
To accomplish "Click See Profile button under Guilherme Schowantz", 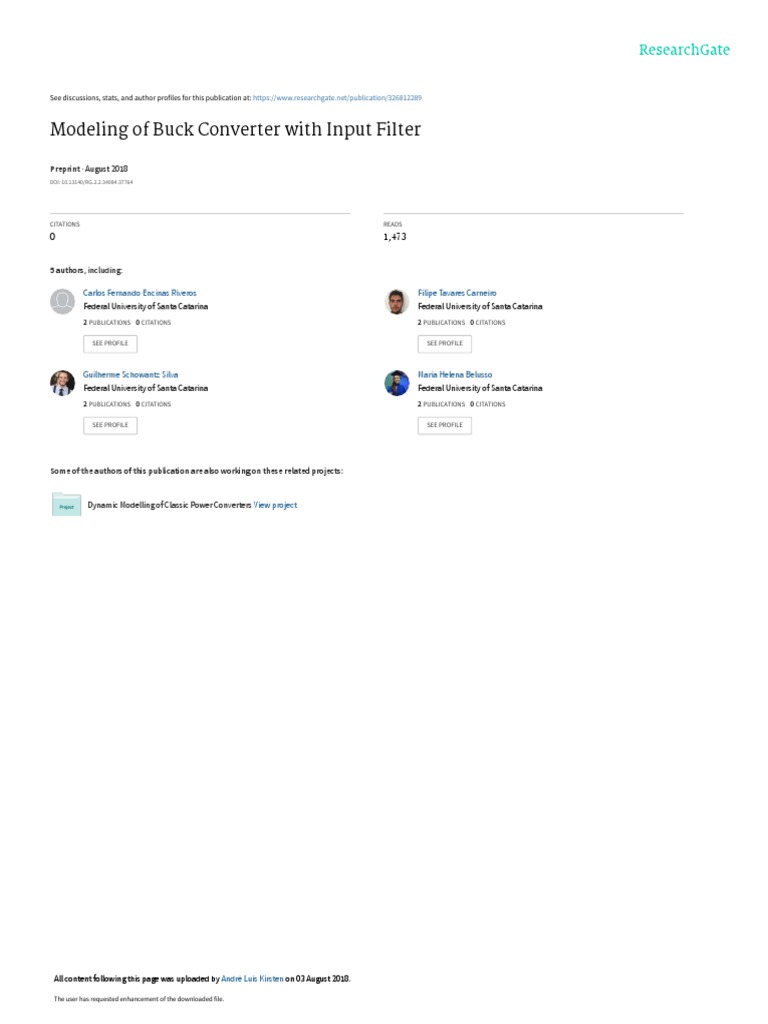I will (x=110, y=425).
